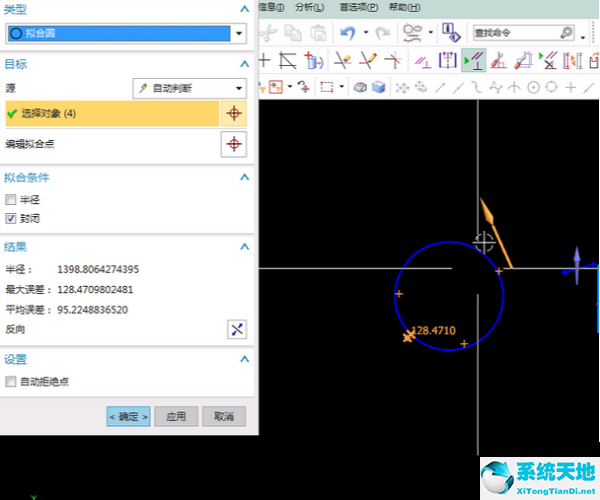Click the 应用 apply button

(x=176, y=416)
